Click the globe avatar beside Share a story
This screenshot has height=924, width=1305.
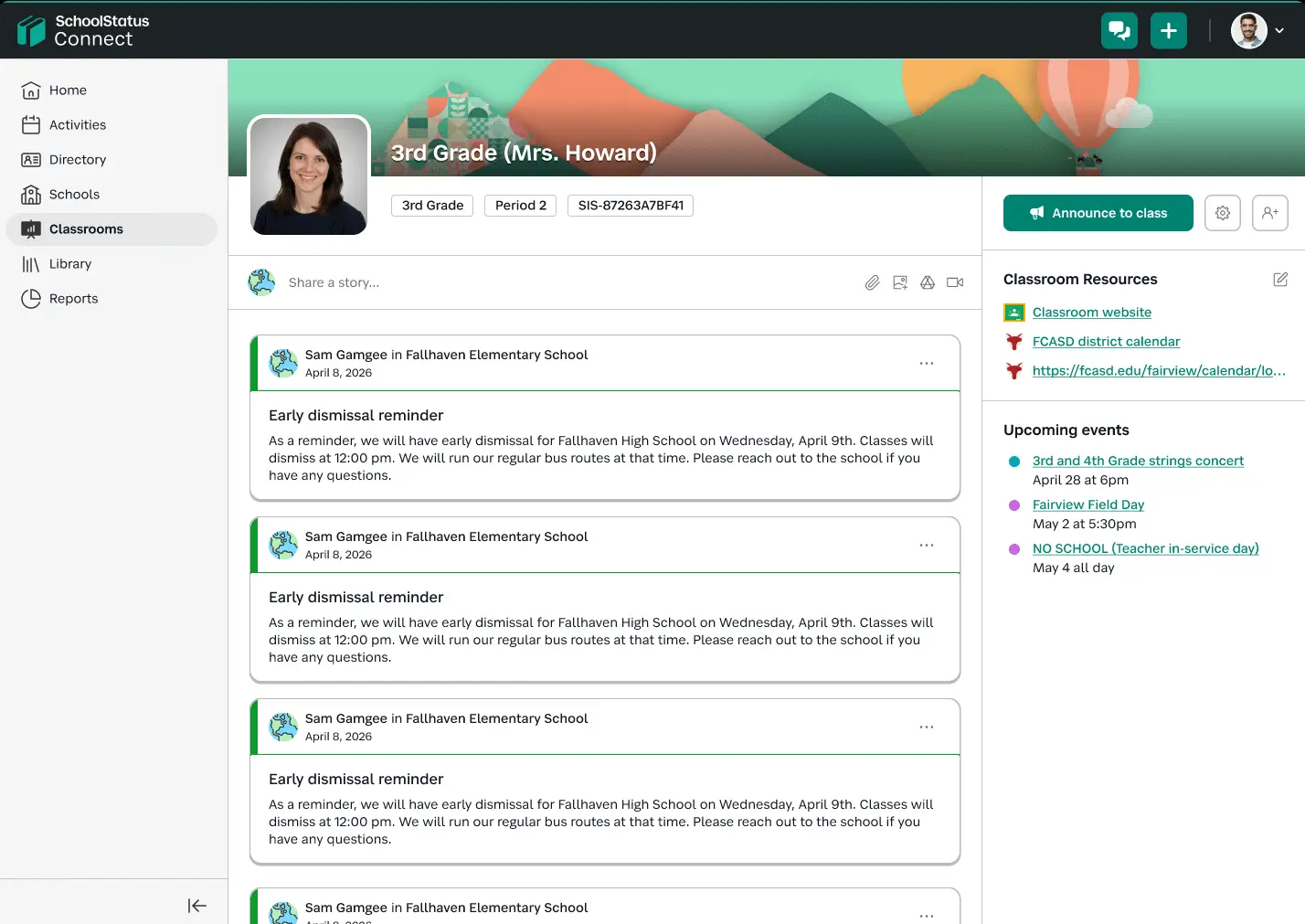[x=261, y=282]
